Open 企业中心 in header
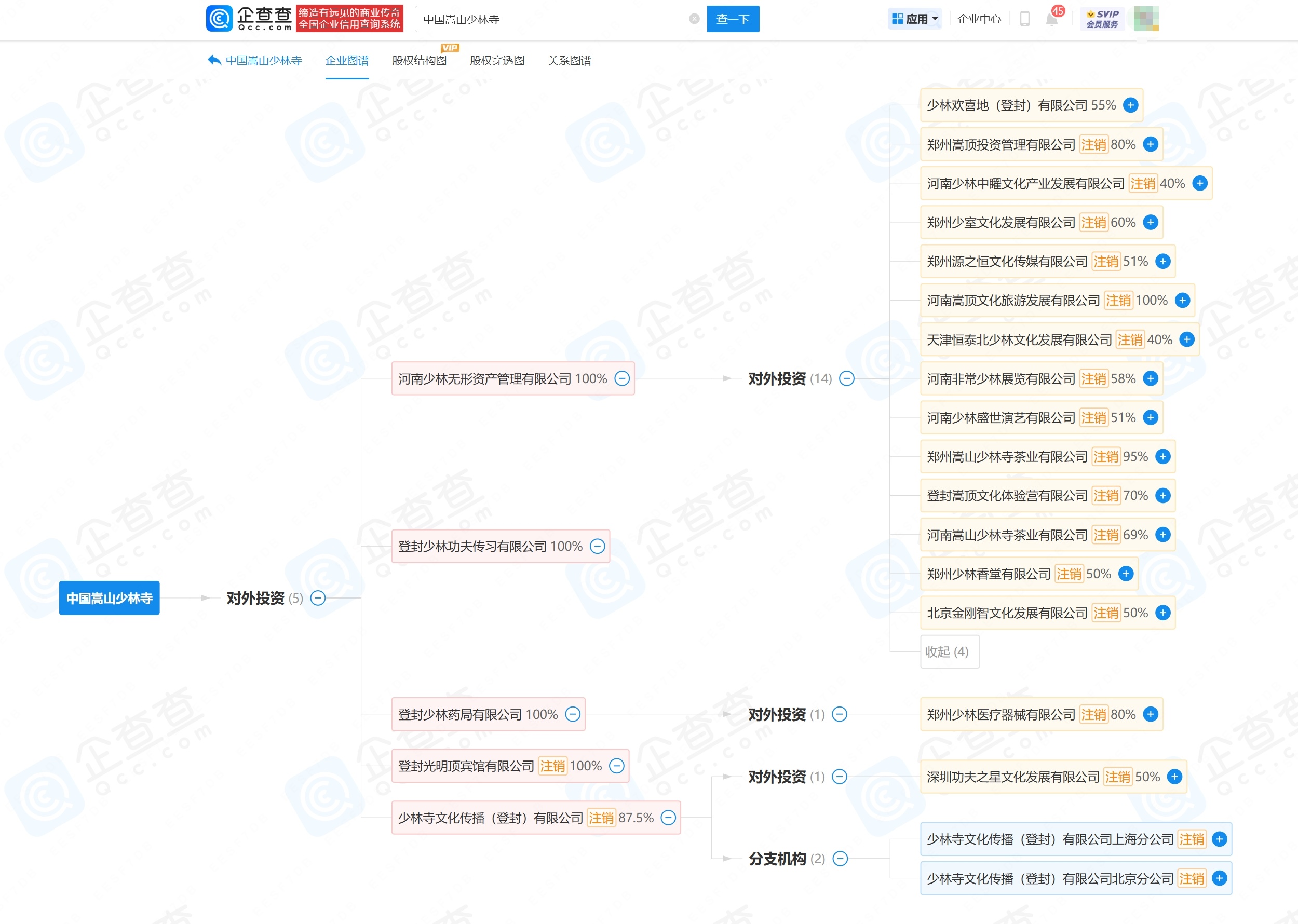This screenshot has height=924, width=1298. (979, 19)
